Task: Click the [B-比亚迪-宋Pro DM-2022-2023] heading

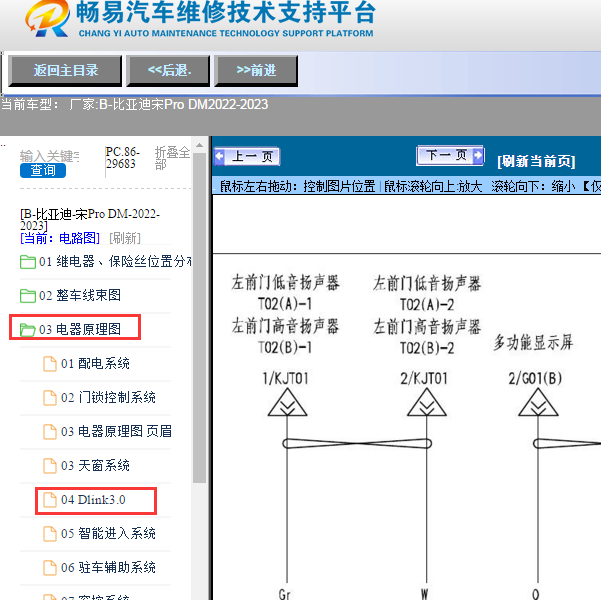Action: (90, 219)
